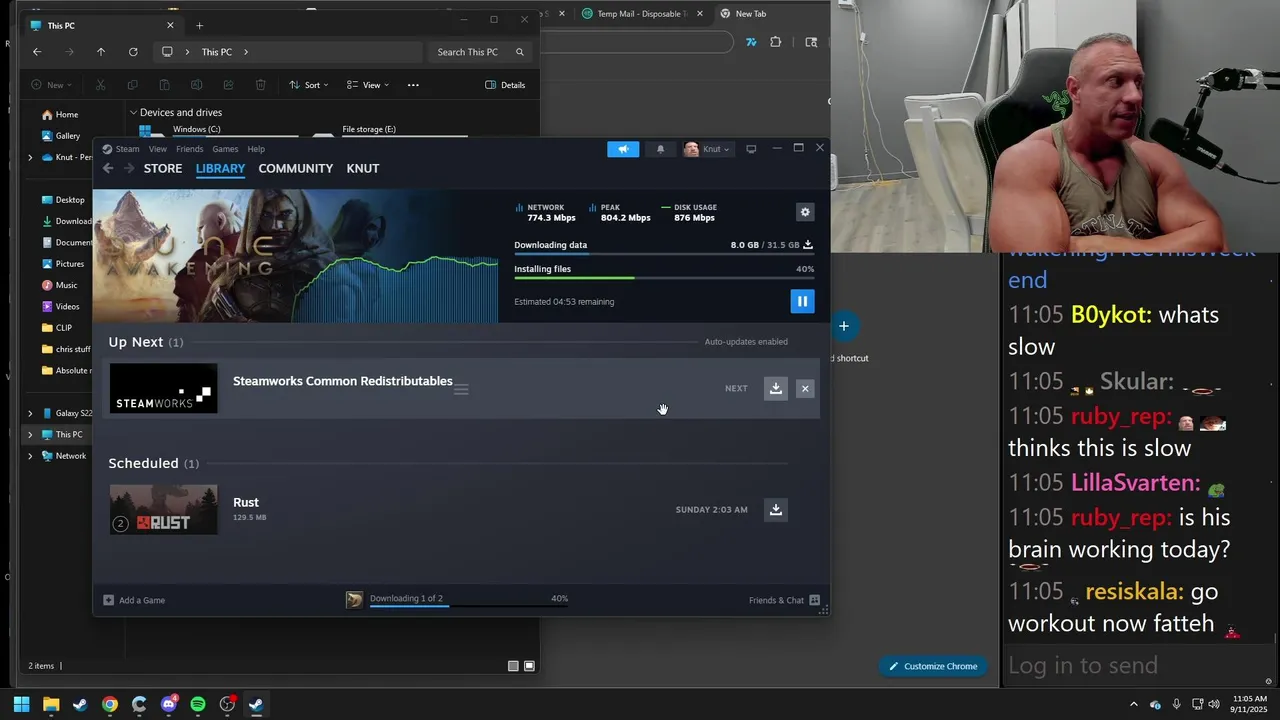The width and height of the screenshot is (1280, 720).
Task: Refresh the File Explorer window
Action: click(x=133, y=52)
